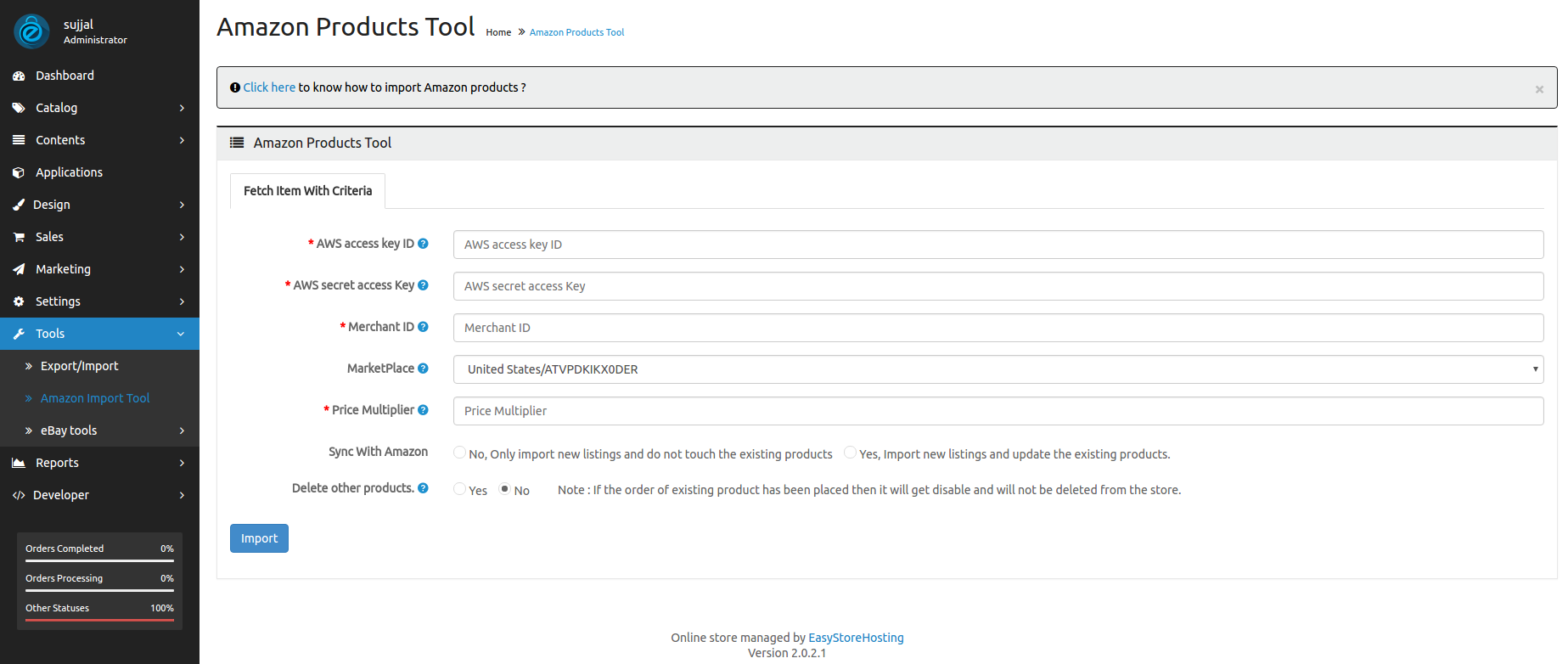Click the list icon in Amazon Products Tool header
The width and height of the screenshot is (1568, 664).
coord(237,143)
